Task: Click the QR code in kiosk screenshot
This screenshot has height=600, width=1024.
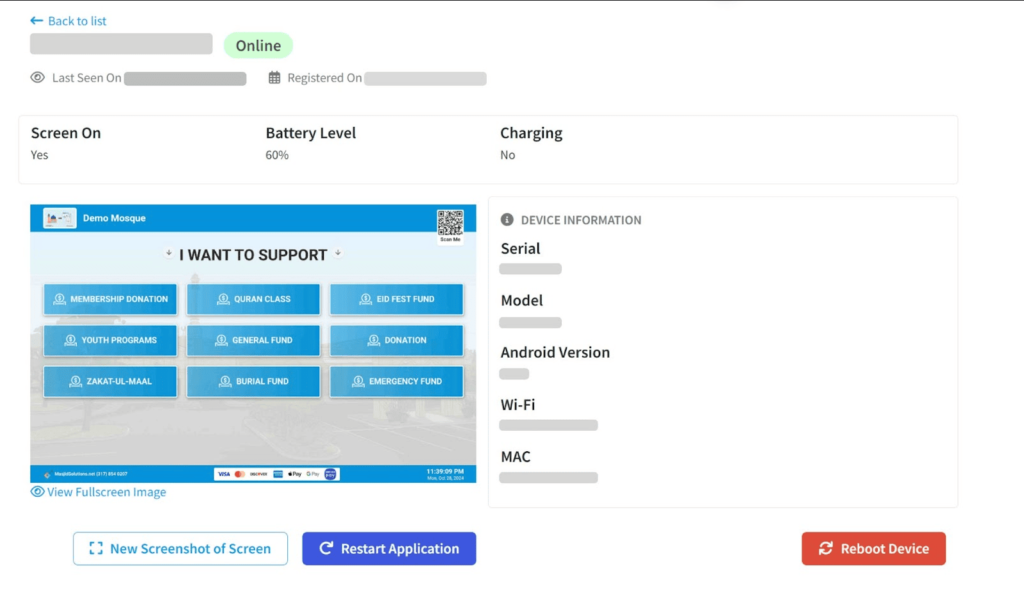Action: point(450,223)
